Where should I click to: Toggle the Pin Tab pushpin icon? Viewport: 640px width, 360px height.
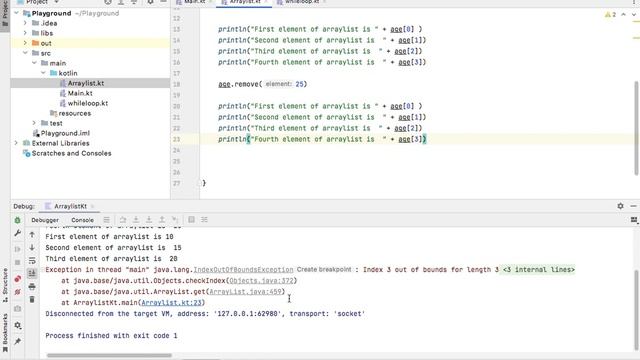coord(17,341)
